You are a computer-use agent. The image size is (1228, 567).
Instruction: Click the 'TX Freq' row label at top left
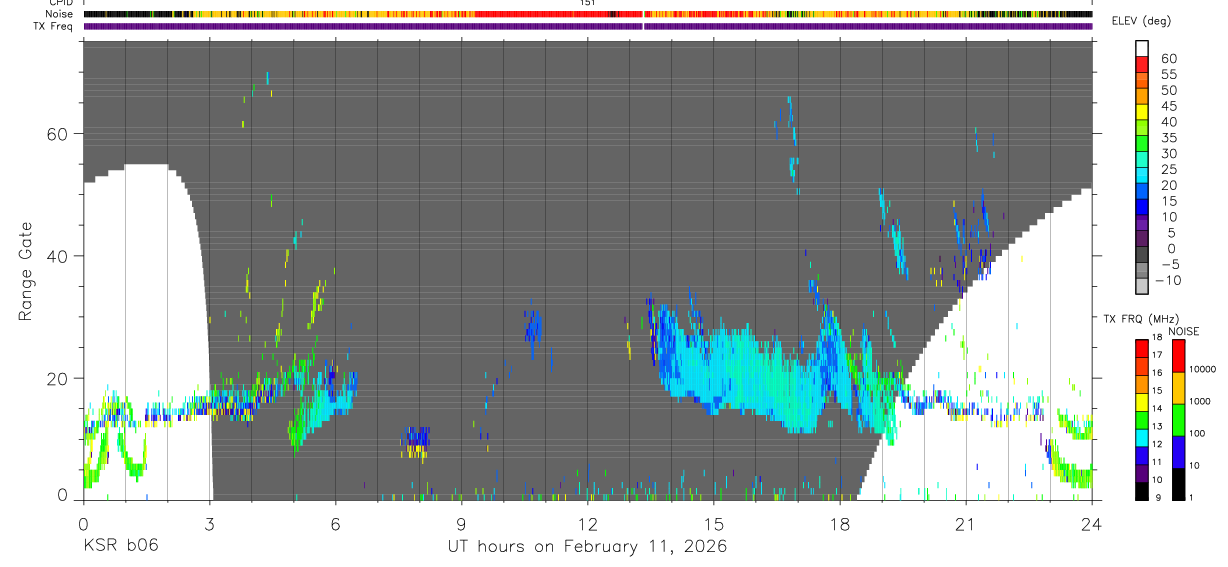click(x=54, y=26)
